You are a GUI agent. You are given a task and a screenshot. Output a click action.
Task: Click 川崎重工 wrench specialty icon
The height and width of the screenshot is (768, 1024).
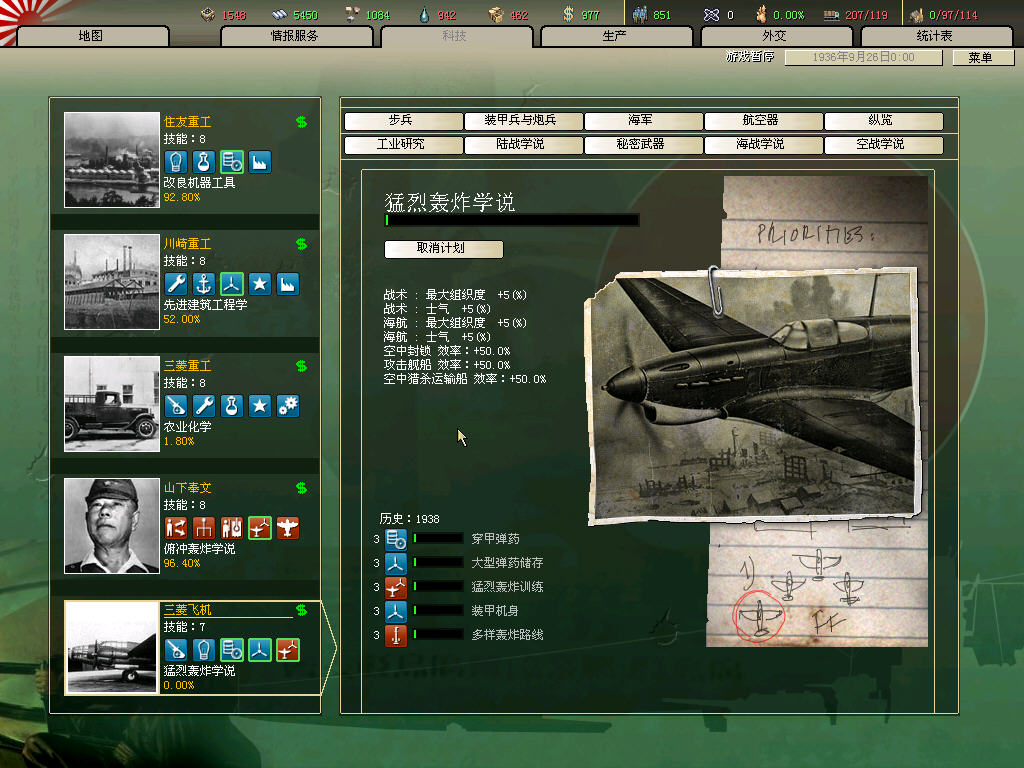pos(176,284)
